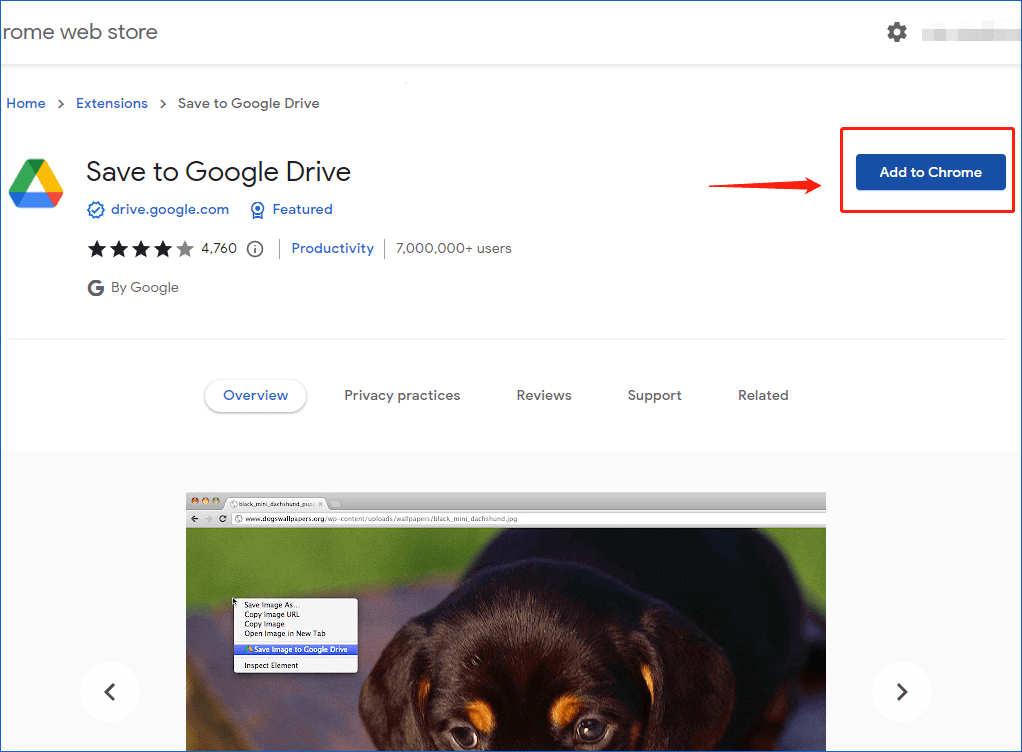The height and width of the screenshot is (752, 1022).
Task: Click the Featured award badge icon
Action: click(257, 210)
